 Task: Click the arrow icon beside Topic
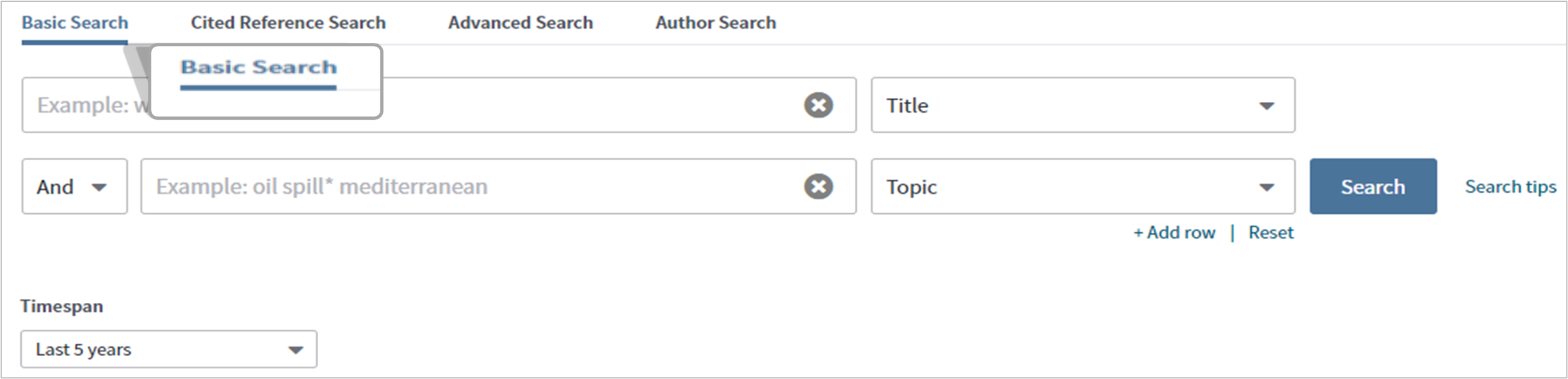[1266, 187]
